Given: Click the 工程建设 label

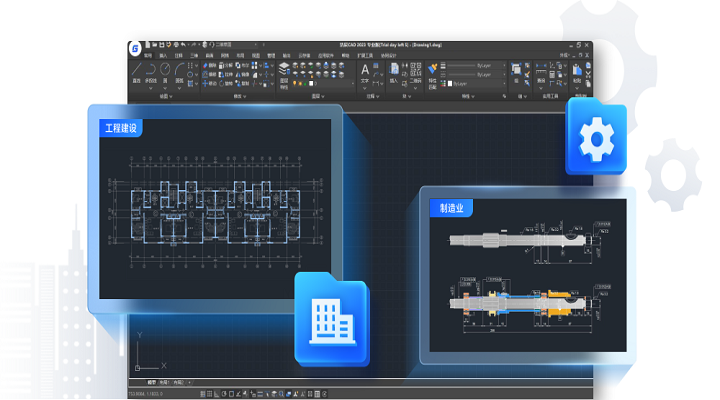Looking at the screenshot, I should pos(122,129).
